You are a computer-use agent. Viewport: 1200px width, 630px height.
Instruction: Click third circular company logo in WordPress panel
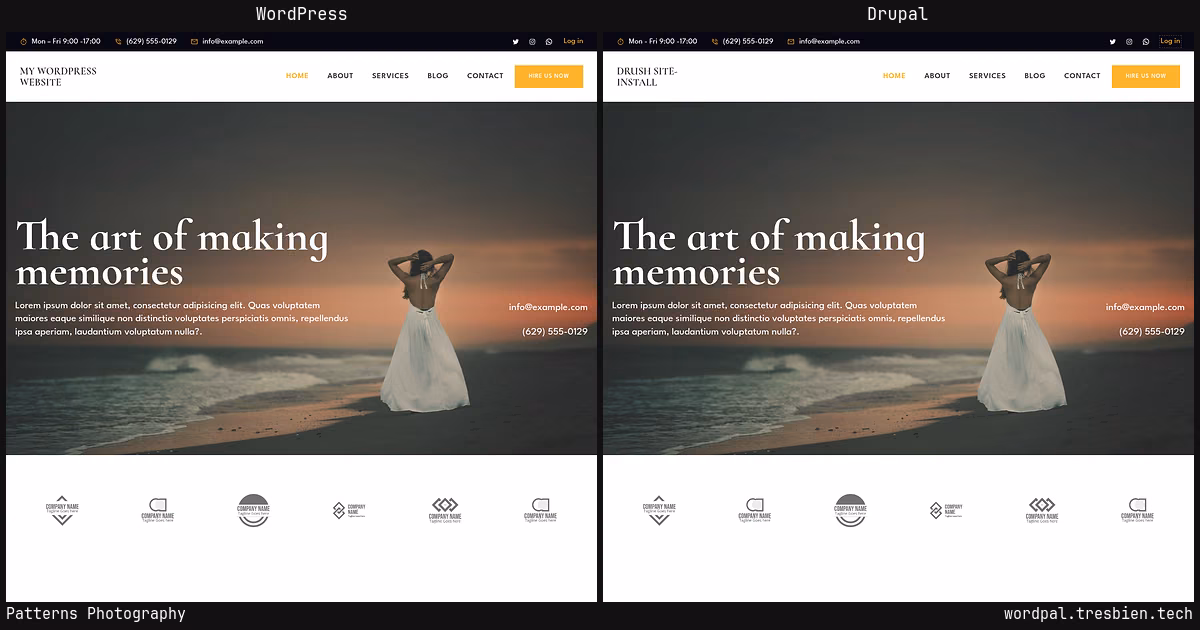pyautogui.click(x=253, y=510)
